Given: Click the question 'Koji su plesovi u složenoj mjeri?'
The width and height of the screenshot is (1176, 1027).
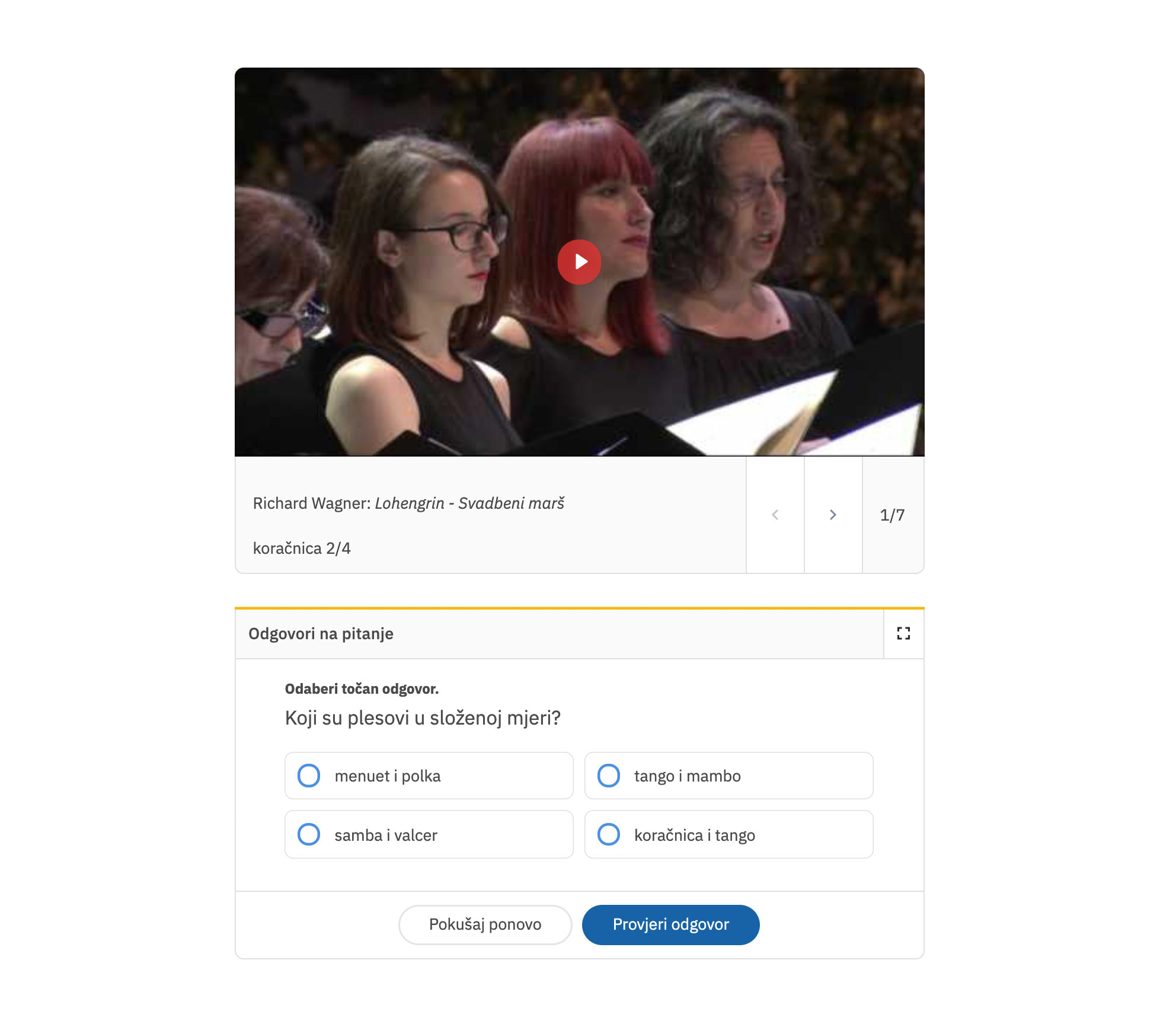Looking at the screenshot, I should (423, 717).
